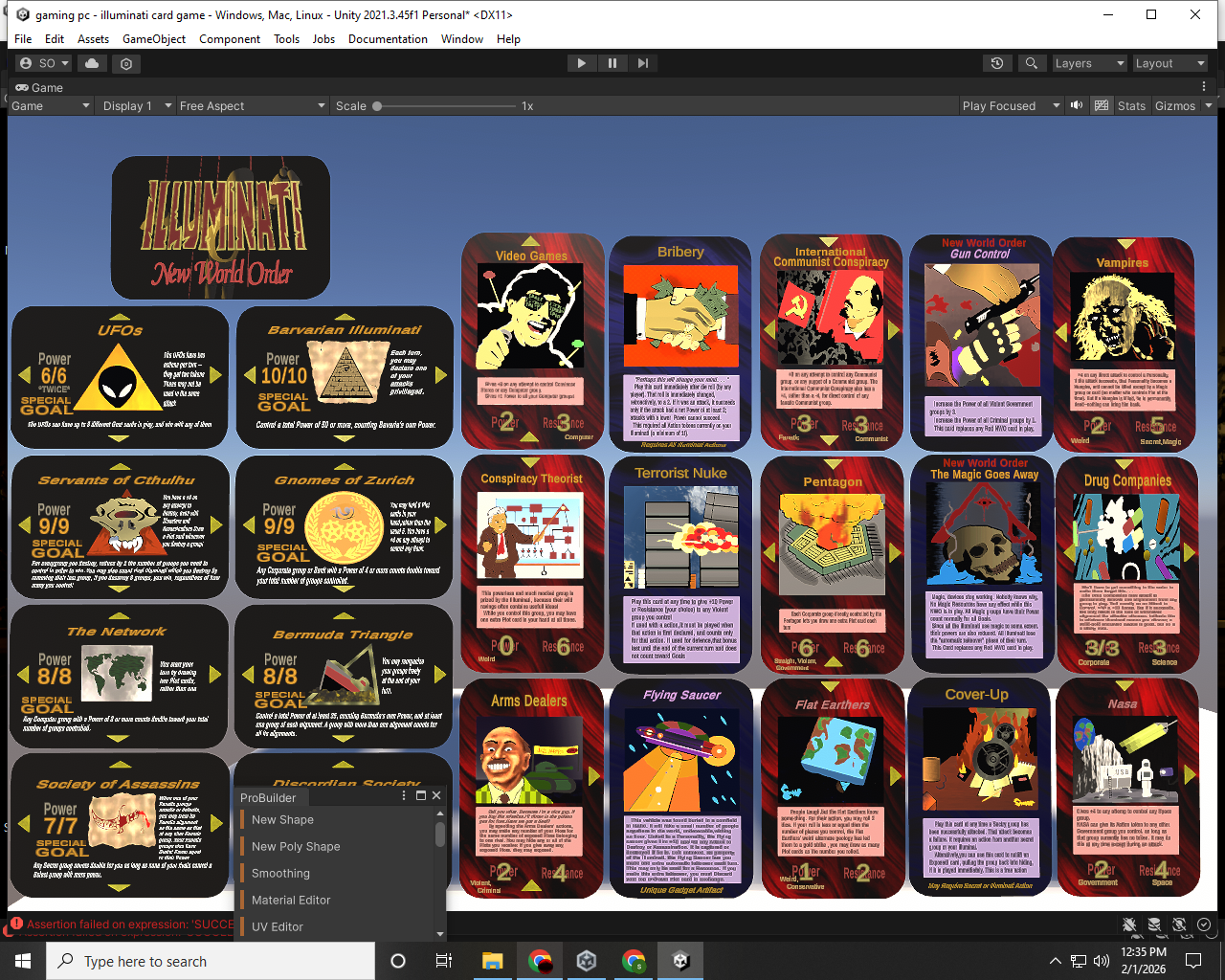Open the Documentation menu

[x=388, y=39]
